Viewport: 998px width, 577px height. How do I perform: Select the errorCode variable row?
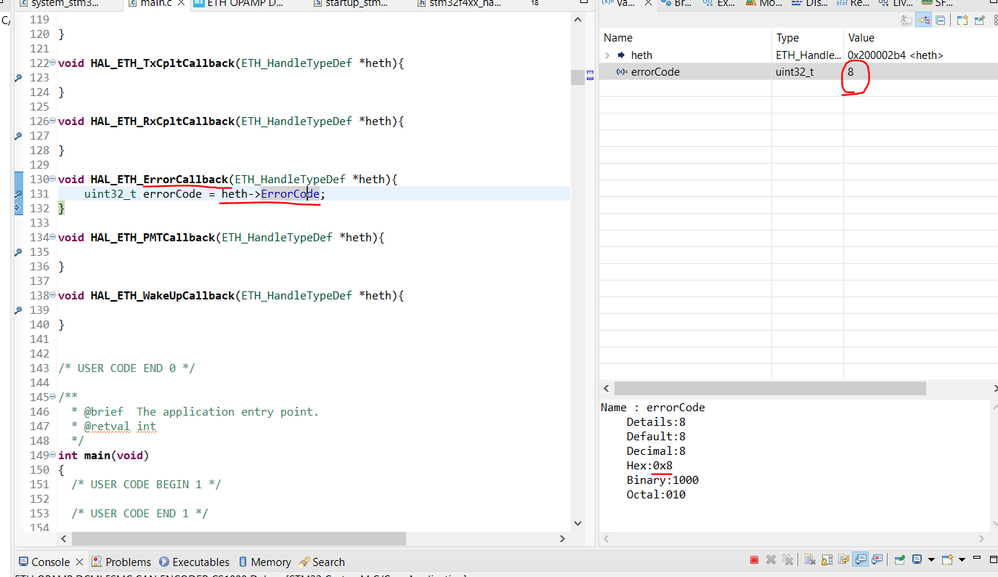point(798,72)
